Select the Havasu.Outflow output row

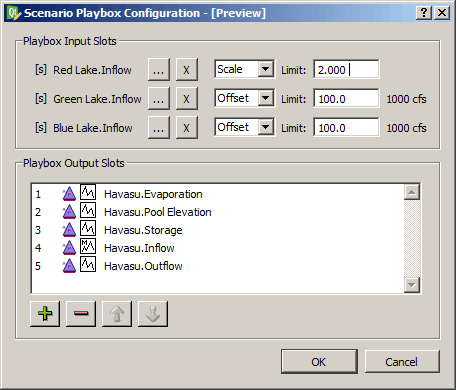pyautogui.click(x=217, y=266)
